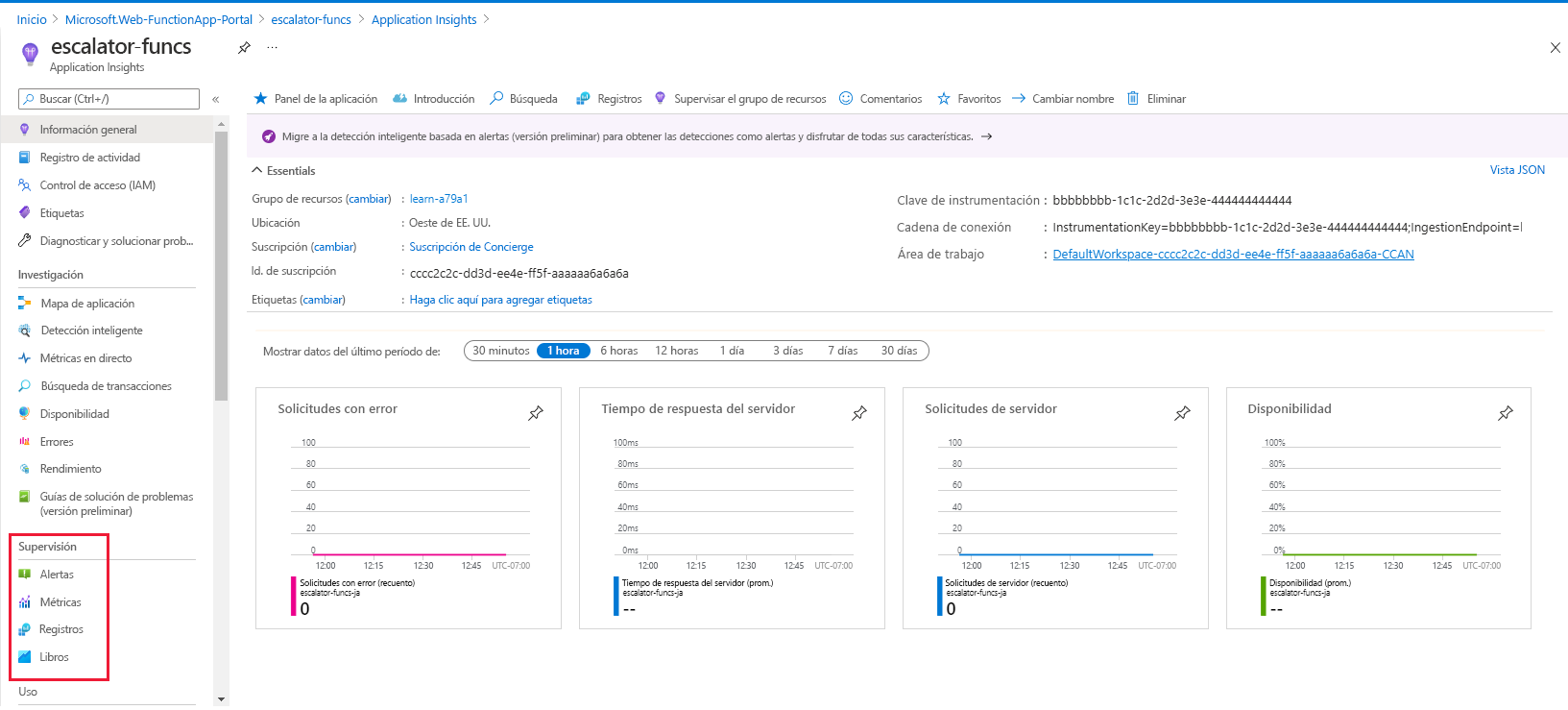Click Microsoft.Web-FunctionApp-Portal breadcrumb
Image resolution: width=1568 pixels, height=710 pixels.
tap(158, 19)
